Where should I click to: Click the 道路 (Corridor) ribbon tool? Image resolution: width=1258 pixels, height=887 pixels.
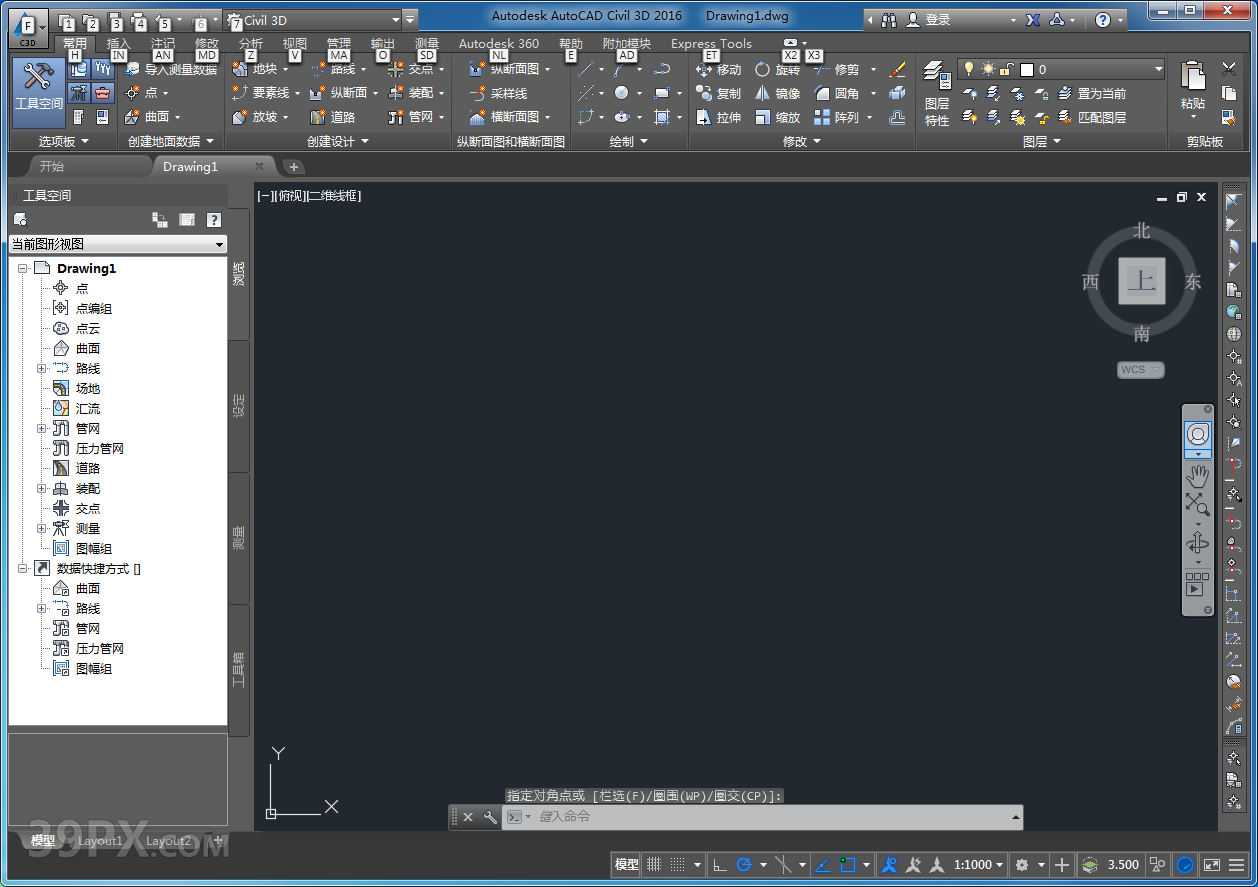[333, 117]
